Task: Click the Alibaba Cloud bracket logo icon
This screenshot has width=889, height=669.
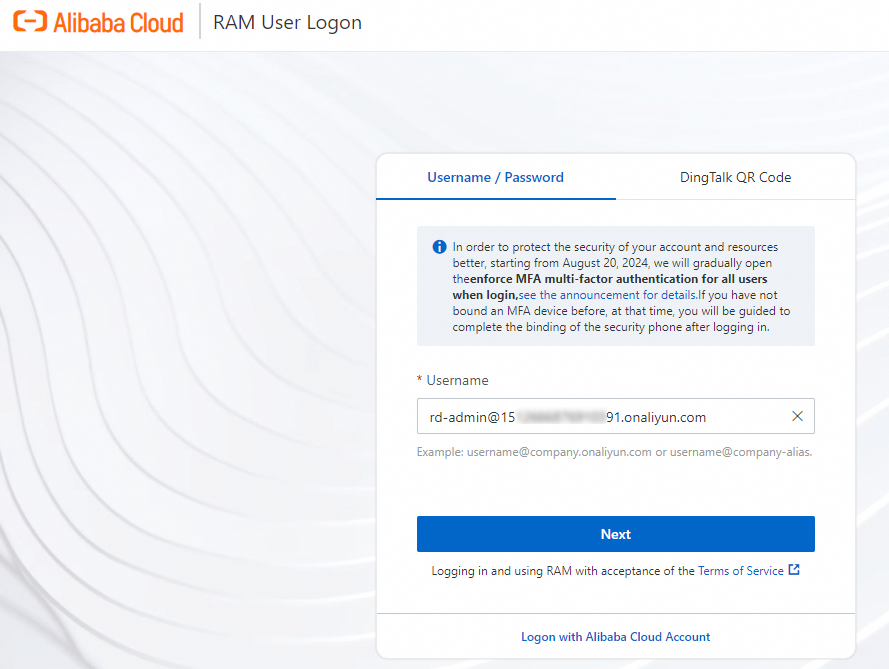Action: click(30, 22)
